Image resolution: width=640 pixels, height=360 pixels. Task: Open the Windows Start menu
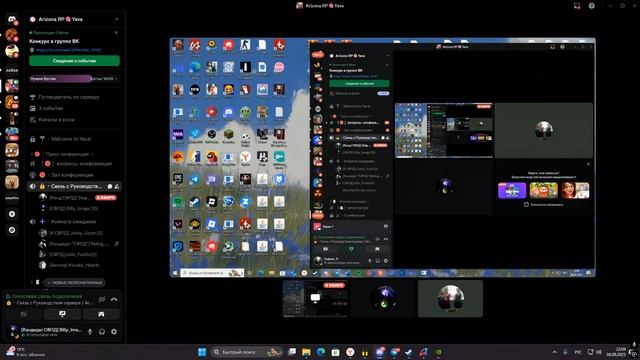[x=202, y=352]
